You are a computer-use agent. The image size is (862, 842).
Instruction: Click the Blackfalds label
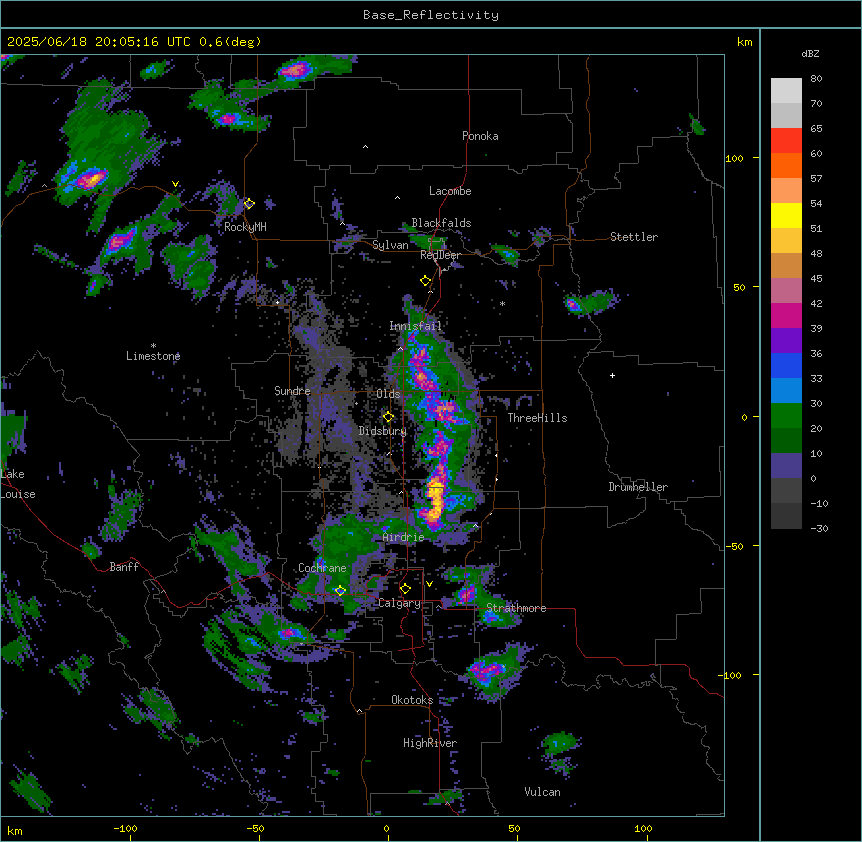pos(441,223)
